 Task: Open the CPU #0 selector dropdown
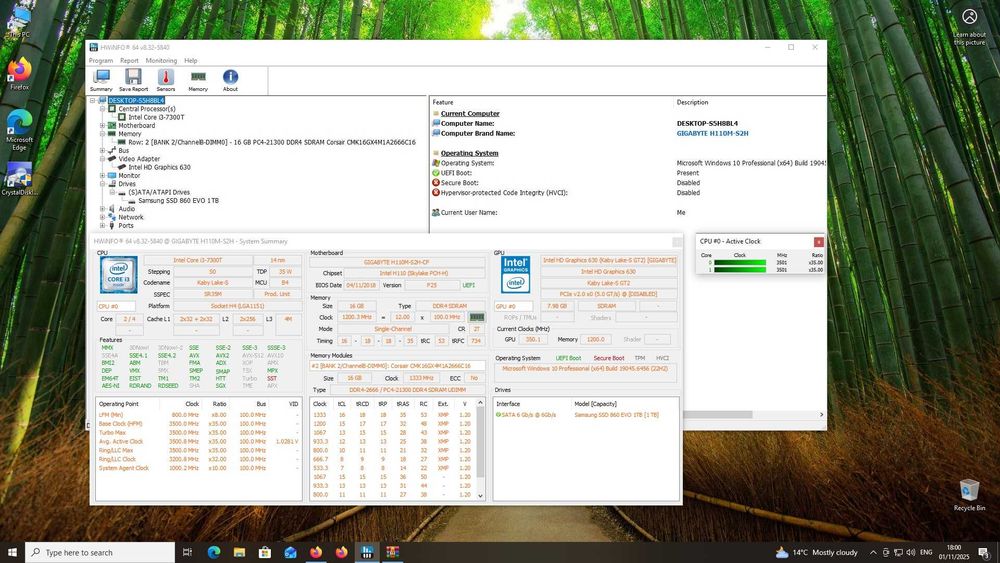pos(116,306)
